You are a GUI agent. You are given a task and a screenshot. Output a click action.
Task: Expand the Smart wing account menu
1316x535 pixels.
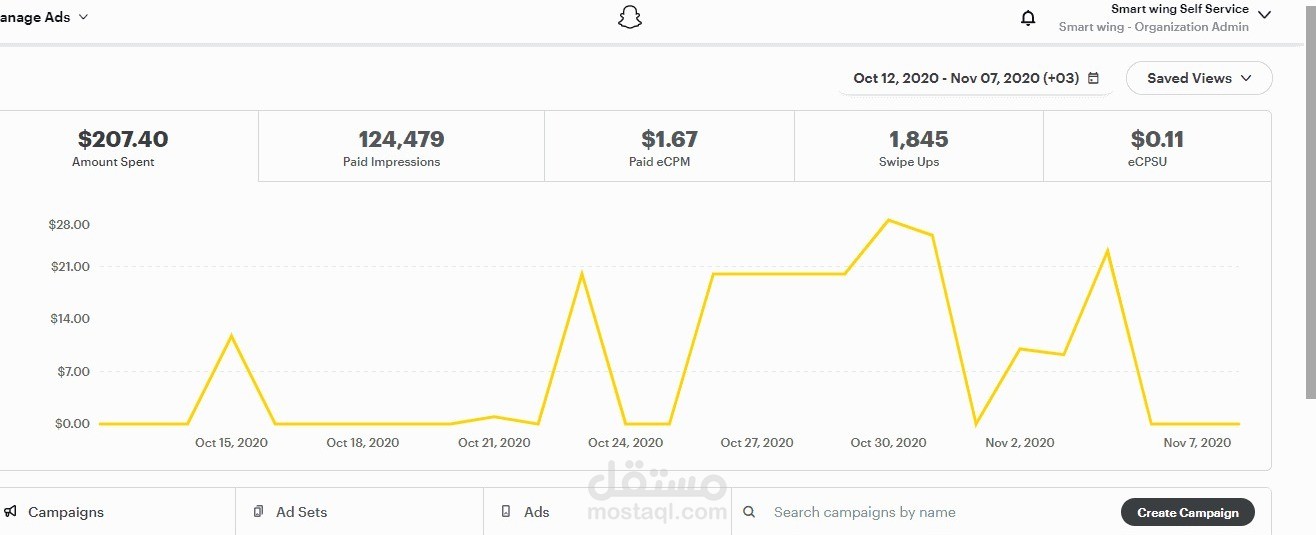tap(1264, 15)
